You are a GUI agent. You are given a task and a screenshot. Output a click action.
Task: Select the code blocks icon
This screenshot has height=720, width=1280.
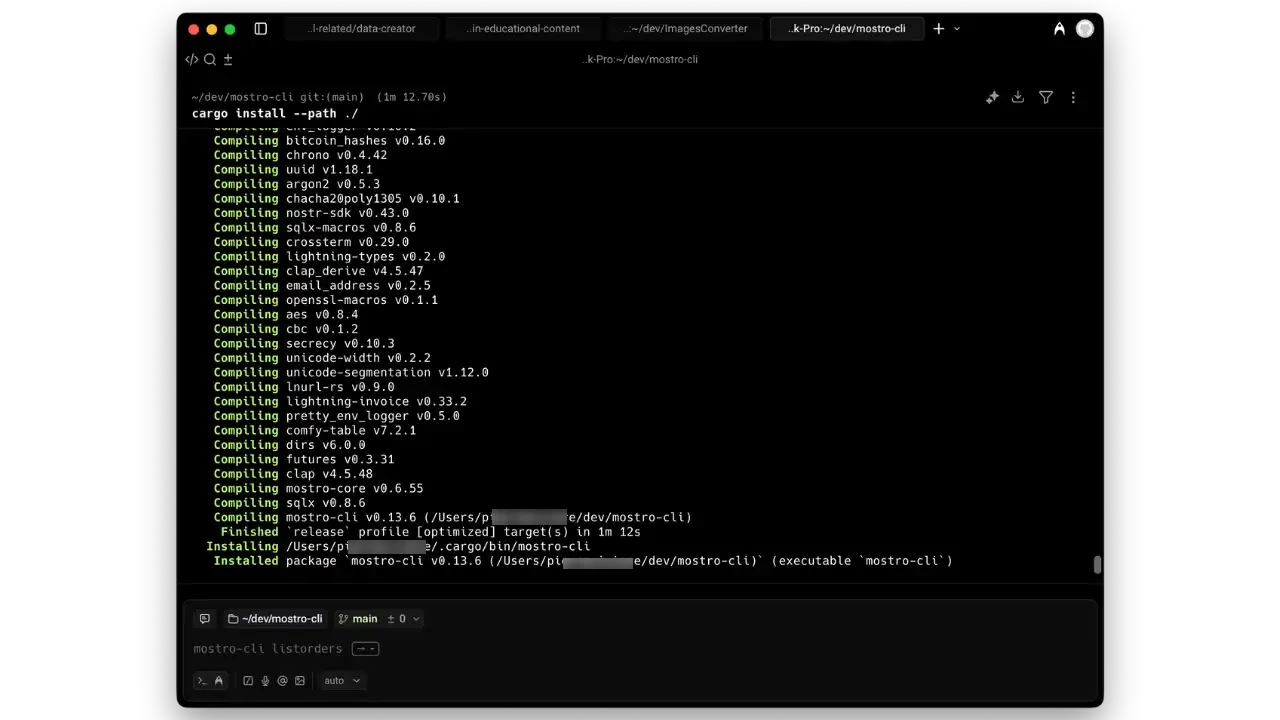[192, 59]
